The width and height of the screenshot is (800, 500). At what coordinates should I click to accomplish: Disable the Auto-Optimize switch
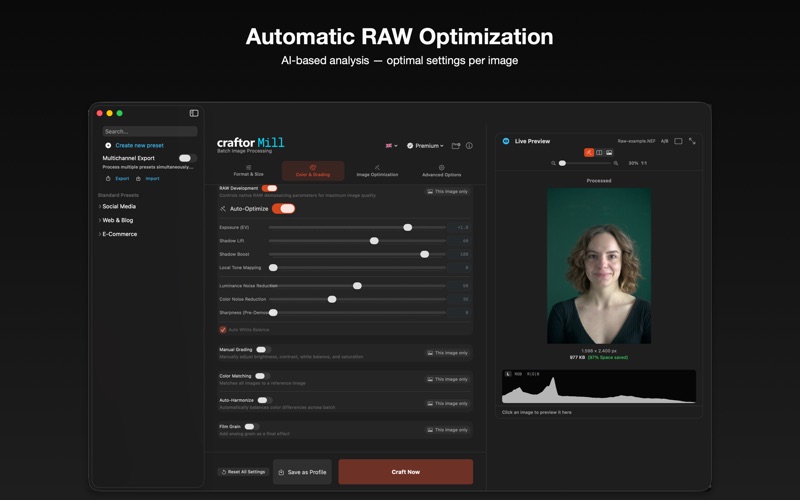(284, 209)
